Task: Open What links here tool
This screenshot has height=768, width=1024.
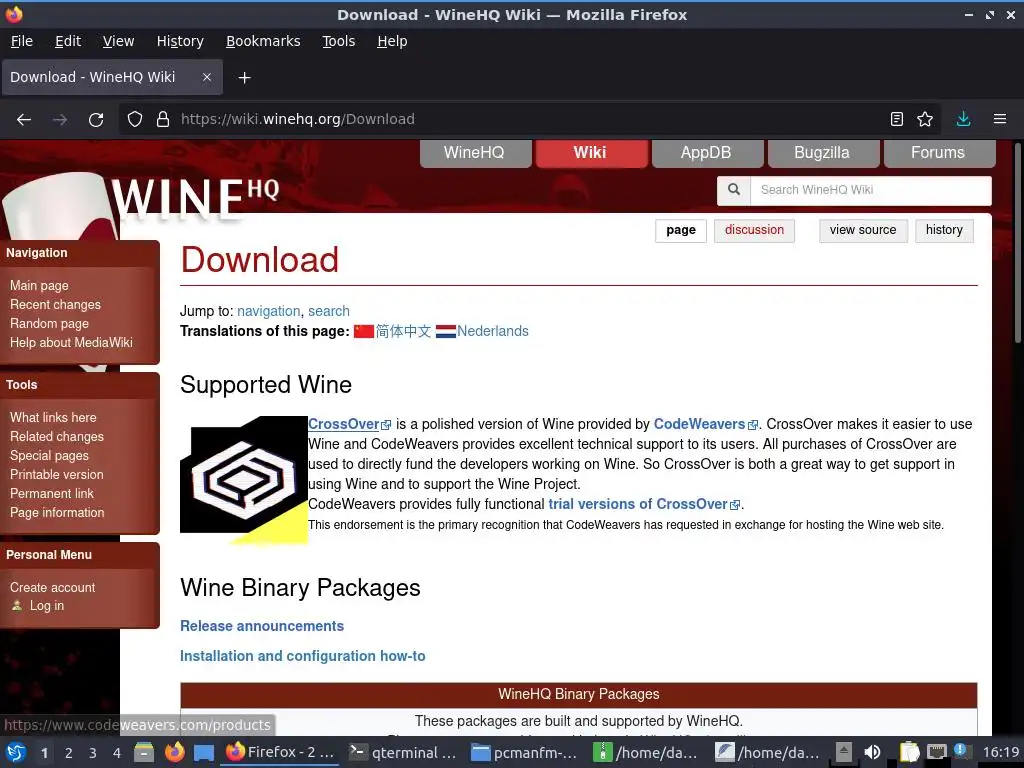Action: (53, 417)
